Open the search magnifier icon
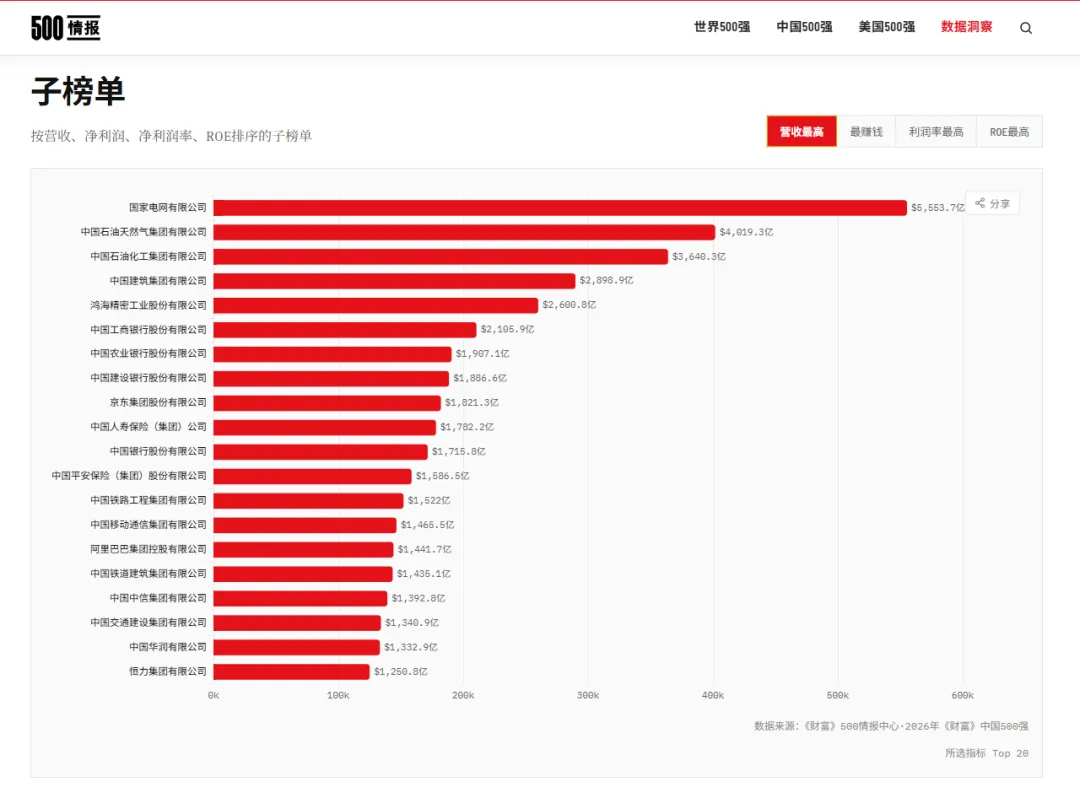Image resolution: width=1080 pixels, height=798 pixels. pos(1026,28)
